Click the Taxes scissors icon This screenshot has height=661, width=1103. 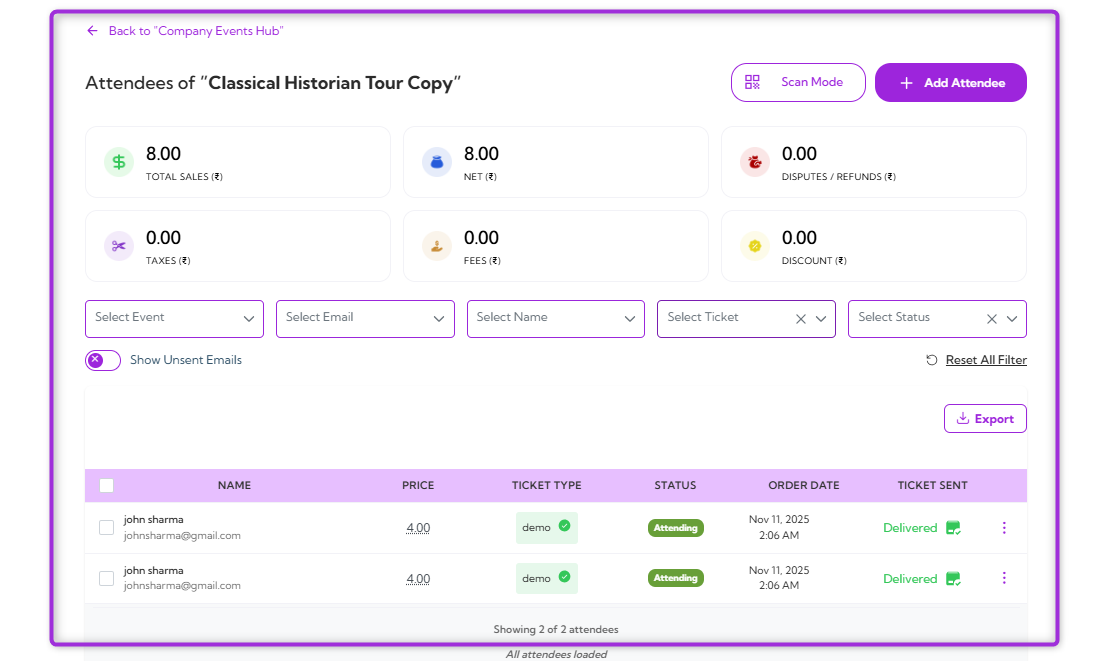click(118, 246)
